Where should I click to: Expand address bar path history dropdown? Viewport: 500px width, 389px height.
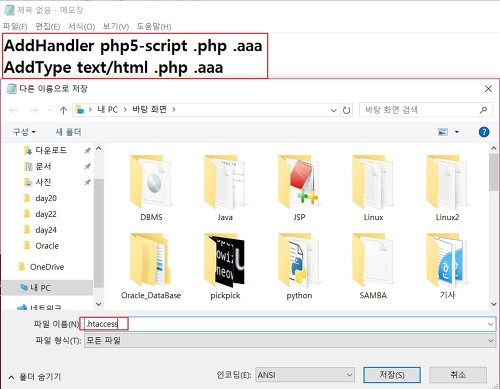pos(333,110)
